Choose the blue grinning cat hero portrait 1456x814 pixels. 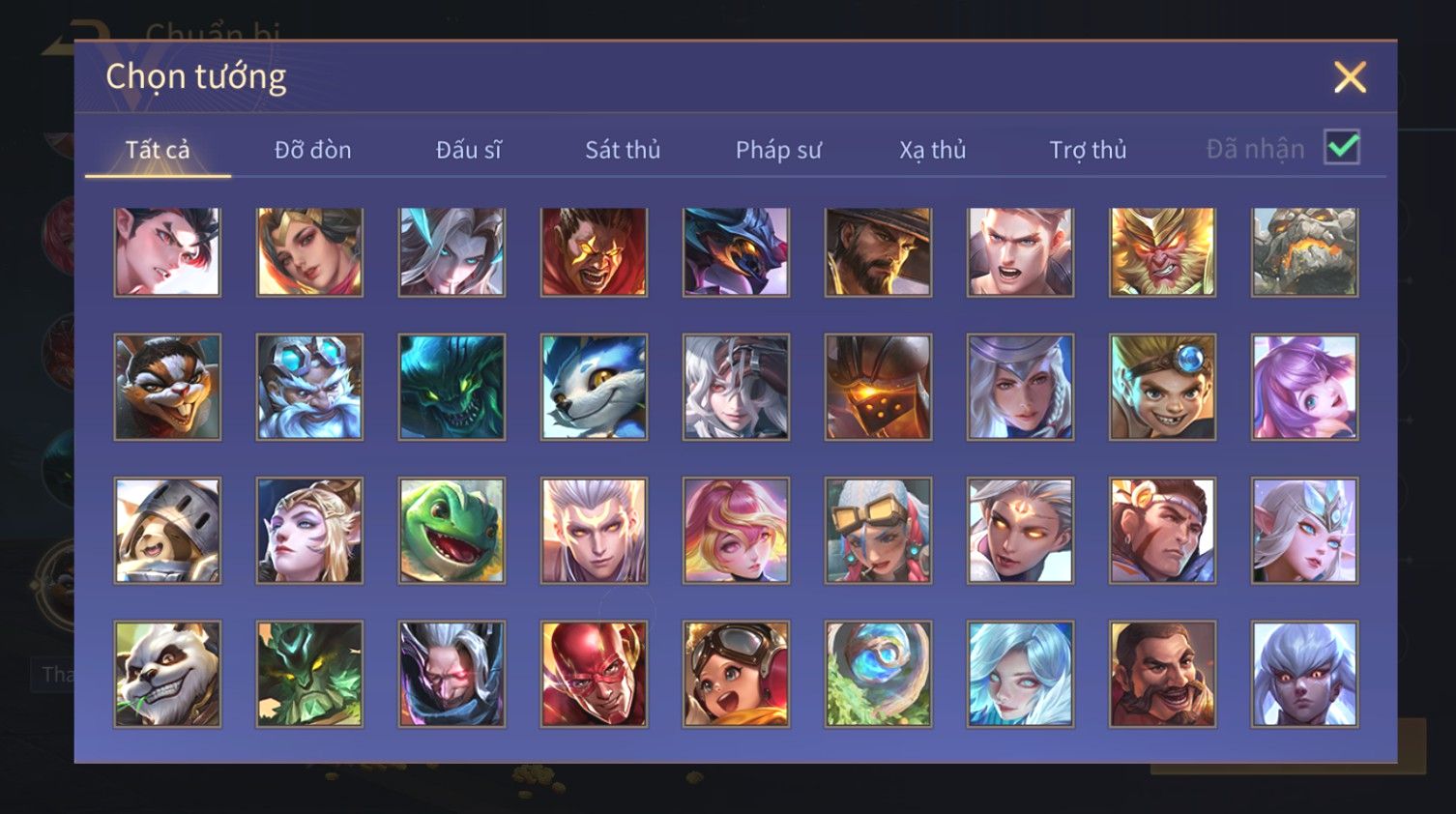[594, 388]
